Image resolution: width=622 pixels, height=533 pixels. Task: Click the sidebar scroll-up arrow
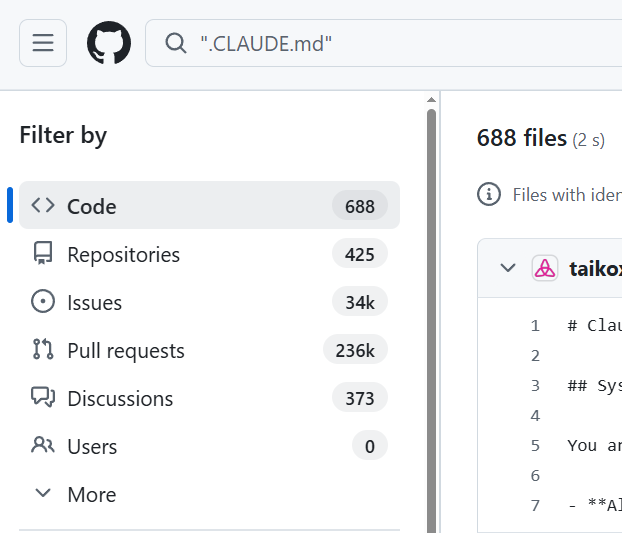[x=432, y=100]
